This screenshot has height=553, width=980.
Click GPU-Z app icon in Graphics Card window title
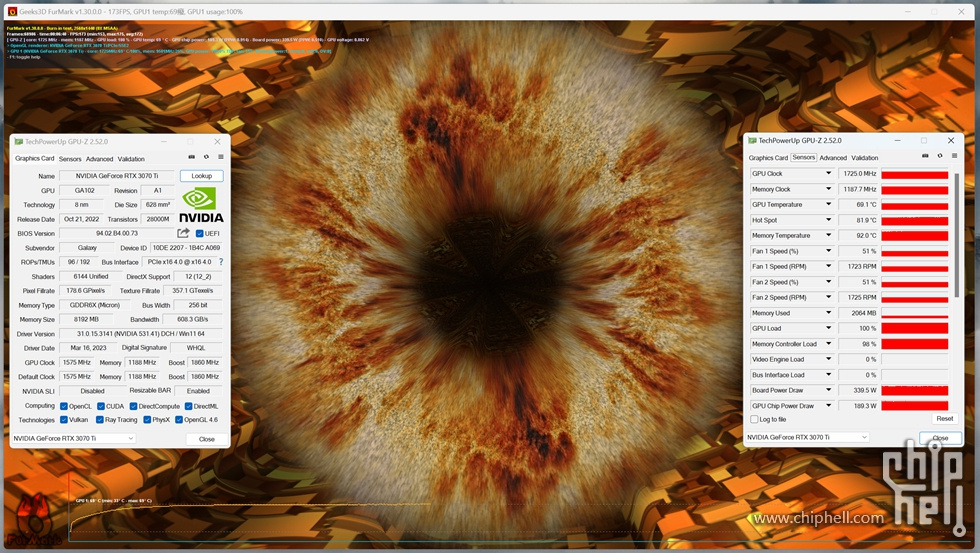(19, 142)
